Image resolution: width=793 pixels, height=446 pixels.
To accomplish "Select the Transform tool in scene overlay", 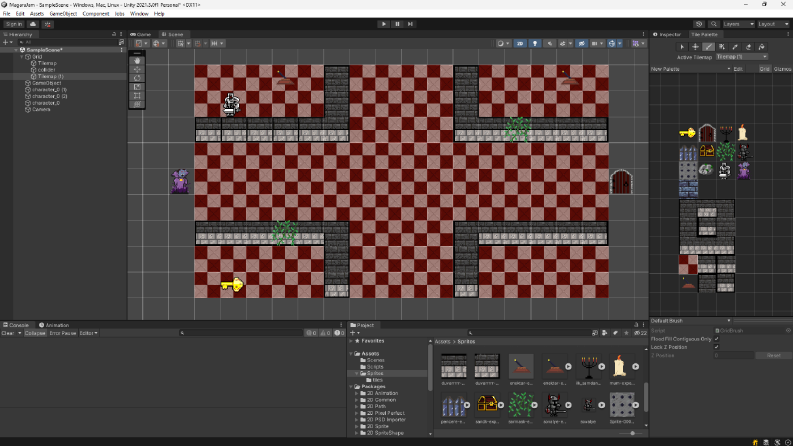I will [x=137, y=104].
